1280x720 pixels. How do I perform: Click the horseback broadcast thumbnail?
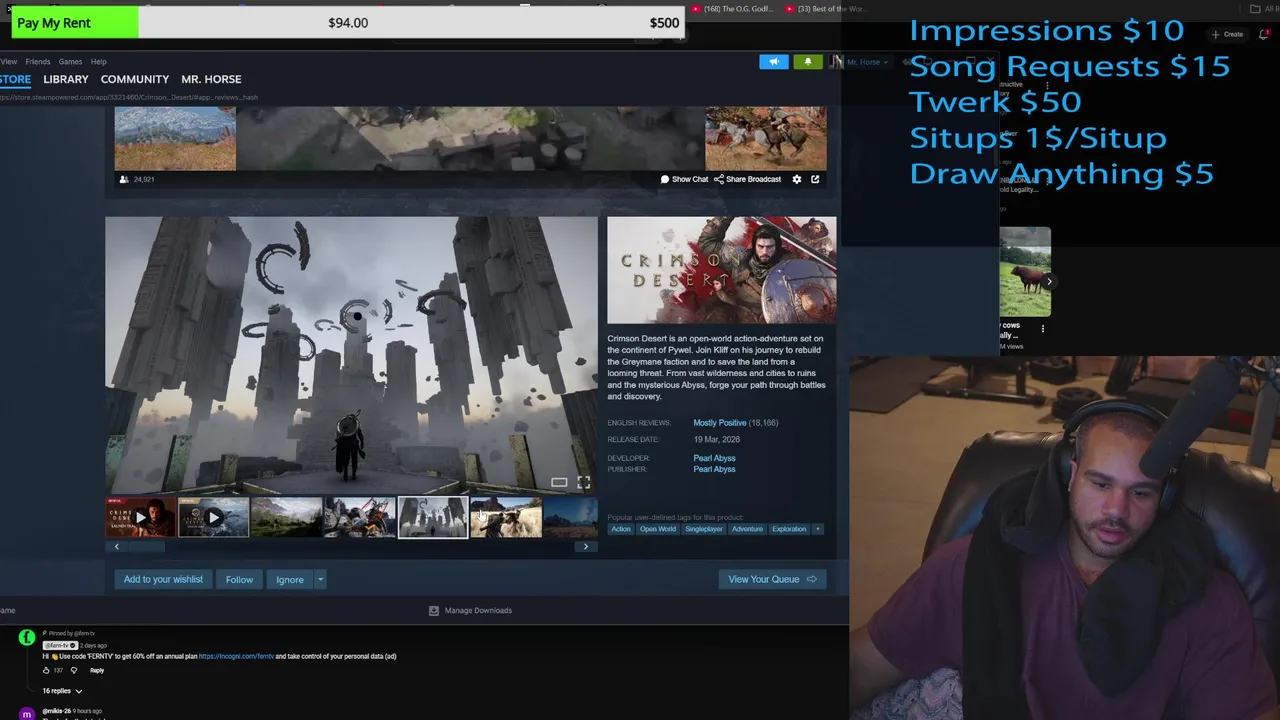pos(766,138)
